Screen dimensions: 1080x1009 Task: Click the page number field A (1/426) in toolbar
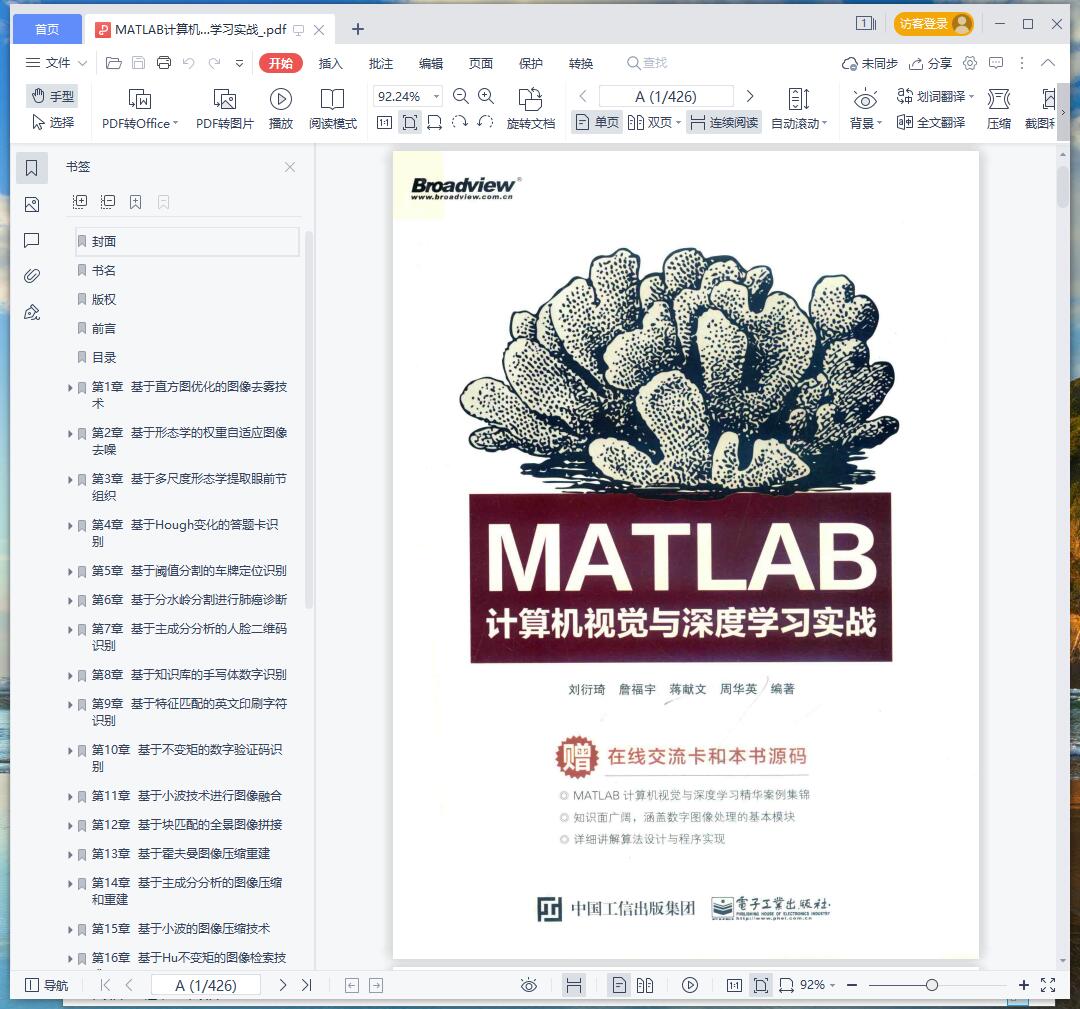click(x=666, y=96)
